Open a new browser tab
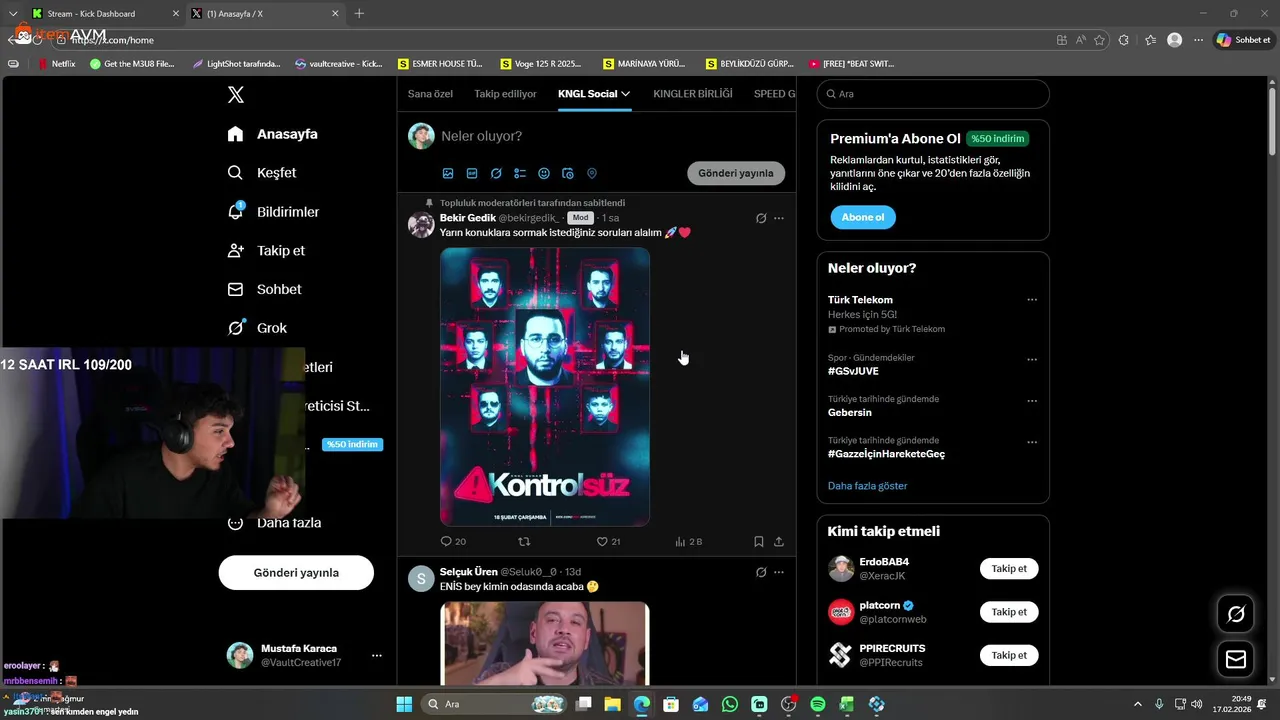Image resolution: width=1280 pixels, height=720 pixels. (359, 14)
